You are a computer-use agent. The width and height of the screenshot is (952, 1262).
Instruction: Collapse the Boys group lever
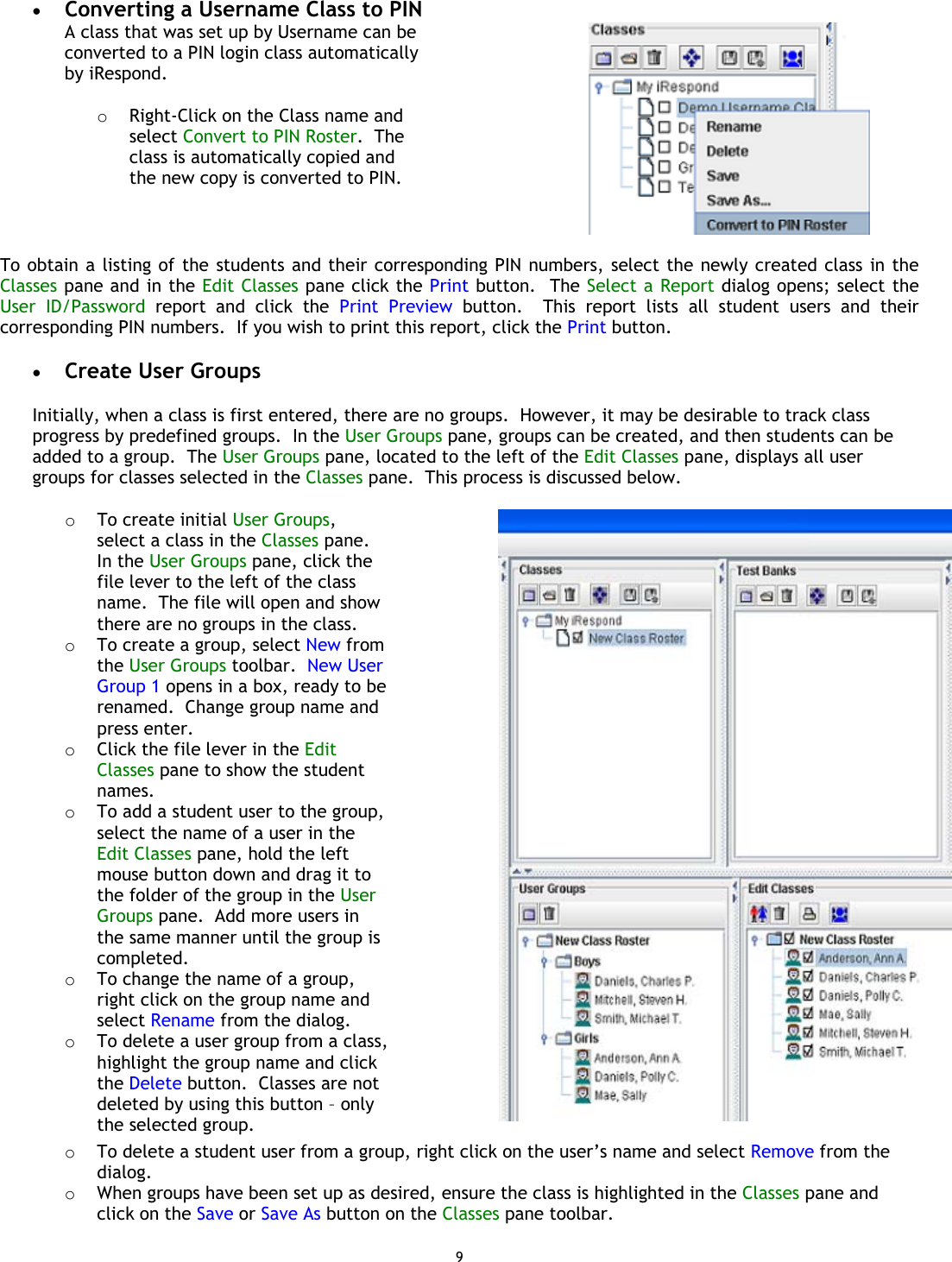[545, 961]
